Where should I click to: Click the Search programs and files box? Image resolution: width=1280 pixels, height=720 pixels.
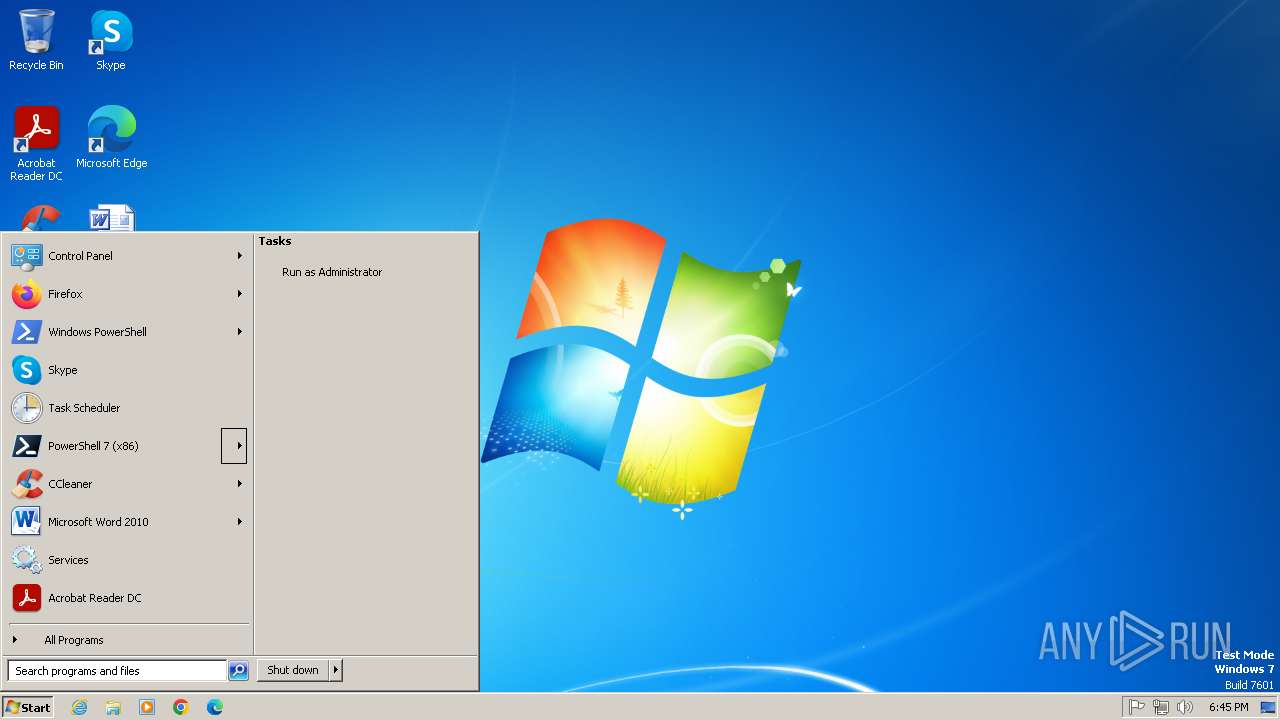[x=117, y=671]
